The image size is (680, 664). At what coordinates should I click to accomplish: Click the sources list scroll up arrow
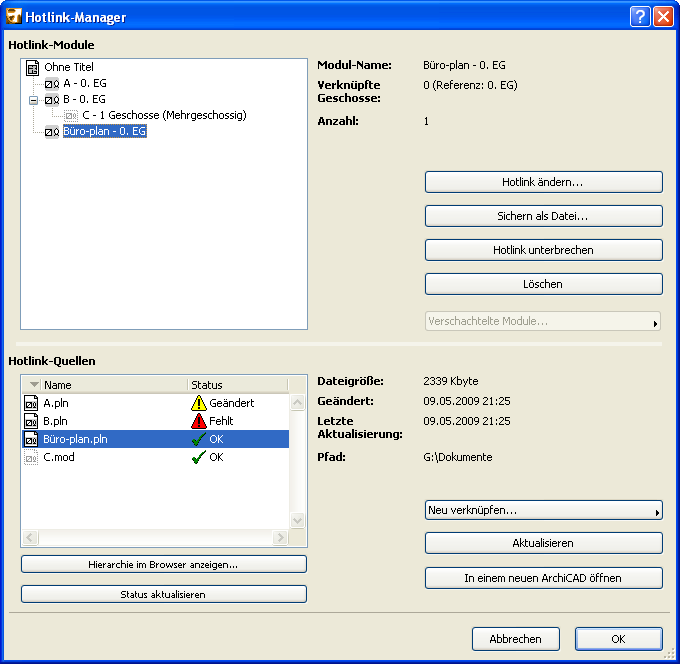tap(298, 402)
